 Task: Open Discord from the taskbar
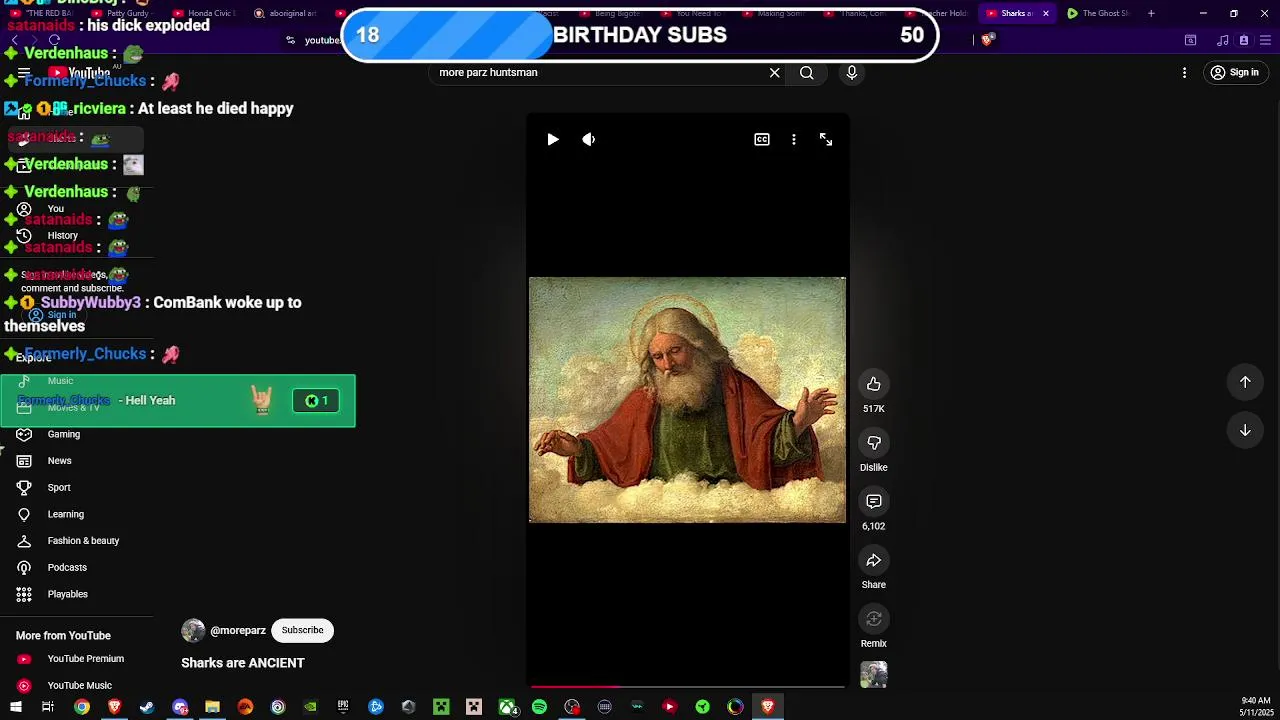tap(180, 707)
